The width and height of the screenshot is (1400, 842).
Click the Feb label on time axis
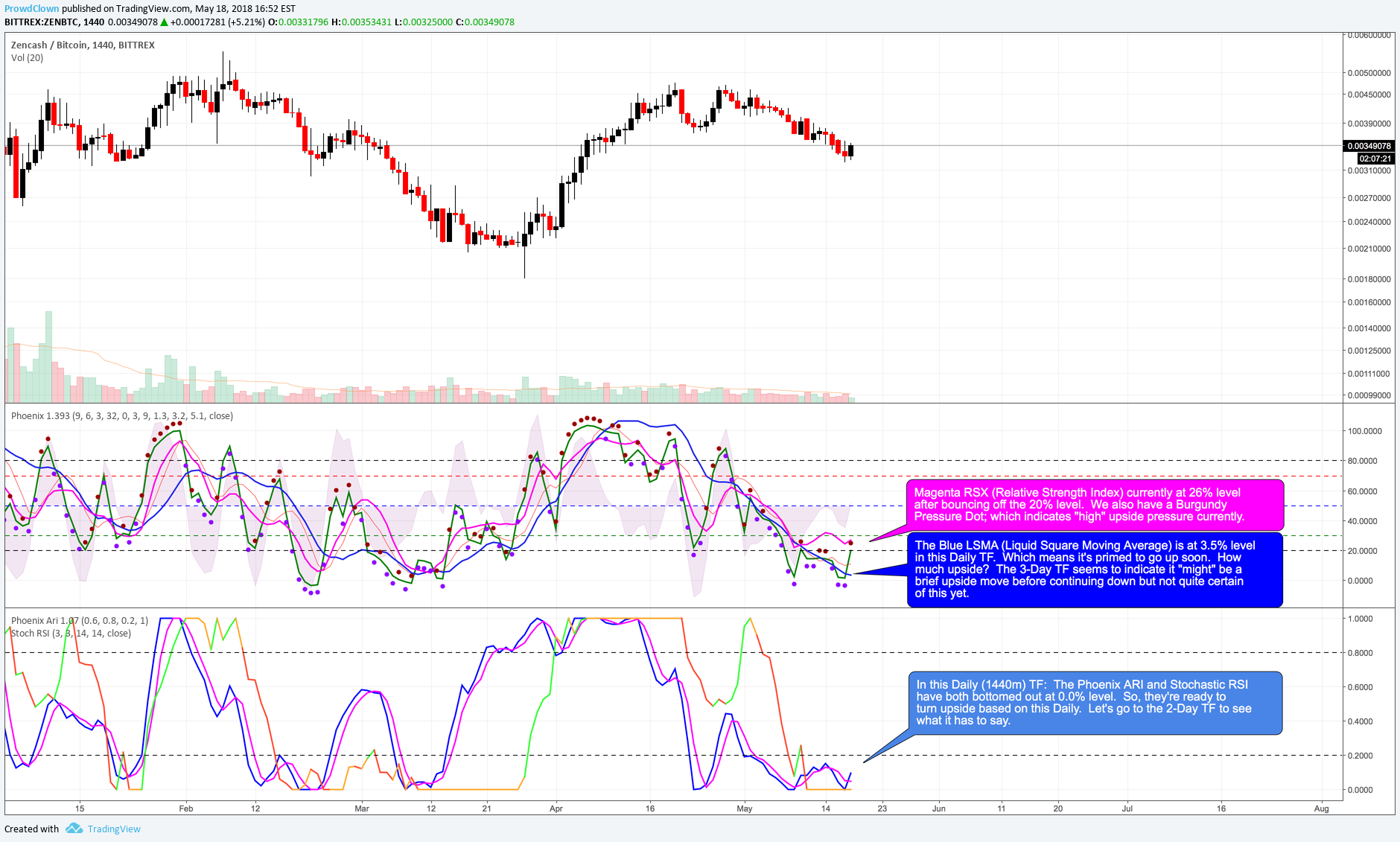point(186,808)
